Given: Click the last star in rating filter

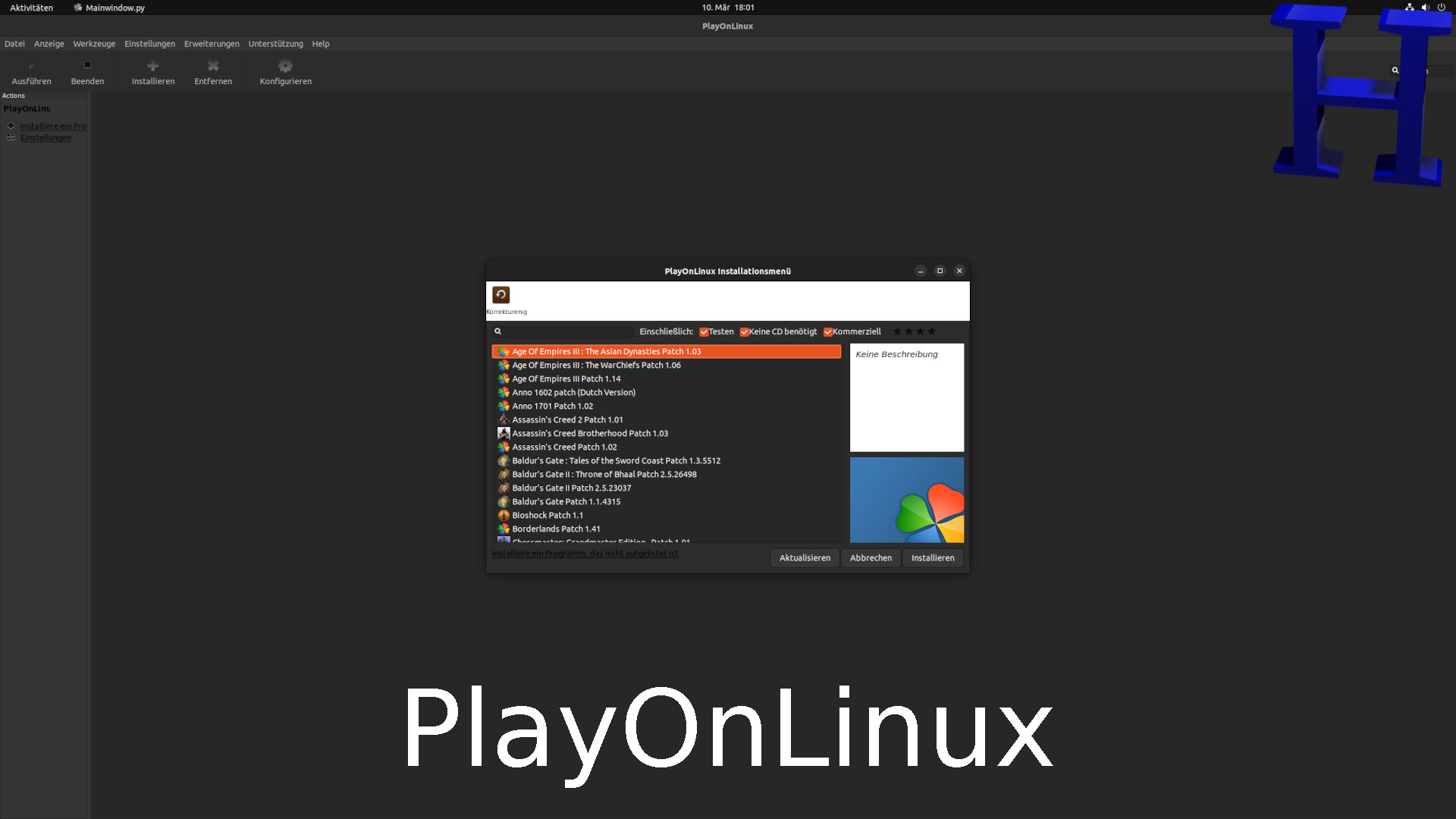Looking at the screenshot, I should (932, 331).
